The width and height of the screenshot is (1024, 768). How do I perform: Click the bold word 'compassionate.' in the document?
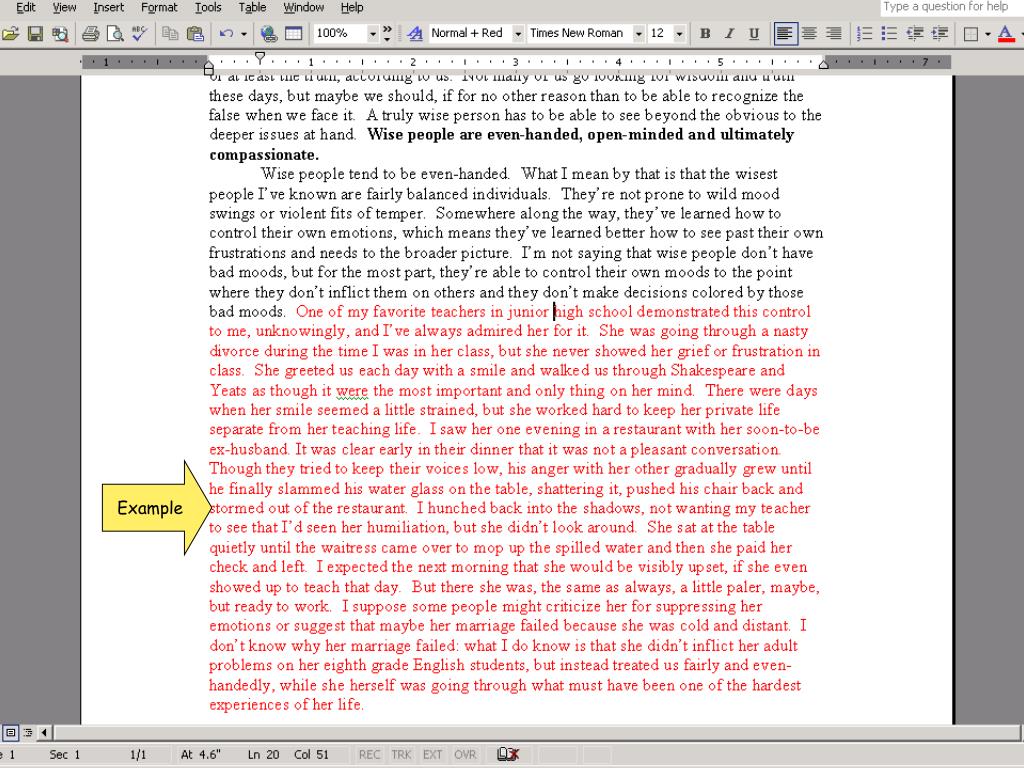coord(264,155)
